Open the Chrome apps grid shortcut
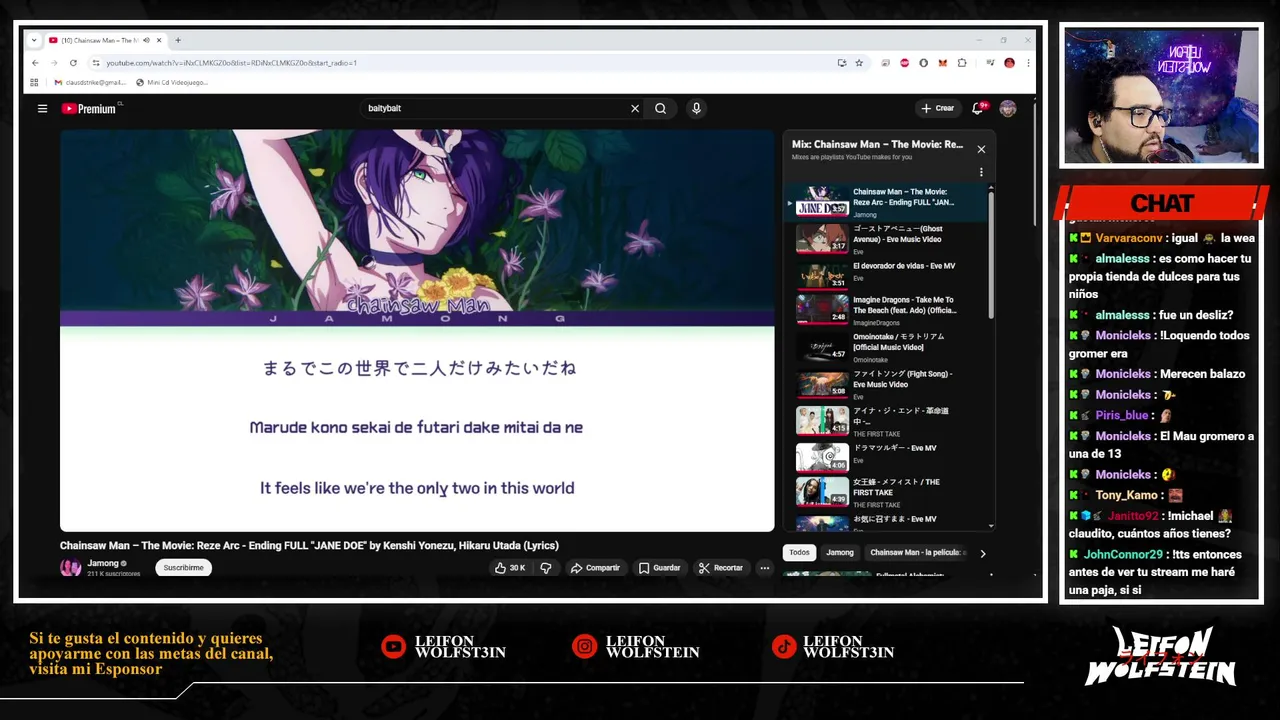Screen dimensions: 1280x720 [34, 83]
